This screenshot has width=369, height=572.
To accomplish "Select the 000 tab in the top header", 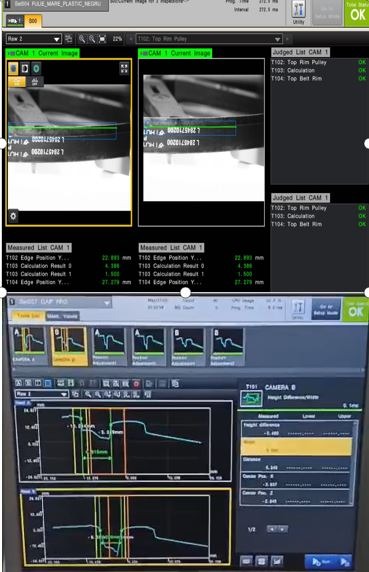I will coord(33,21).
